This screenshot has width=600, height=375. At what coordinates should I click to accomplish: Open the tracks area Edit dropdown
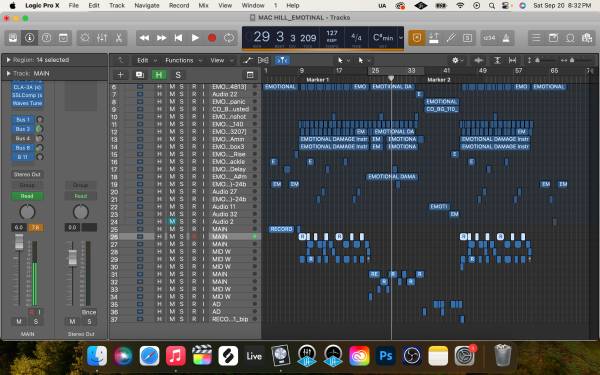(x=147, y=60)
